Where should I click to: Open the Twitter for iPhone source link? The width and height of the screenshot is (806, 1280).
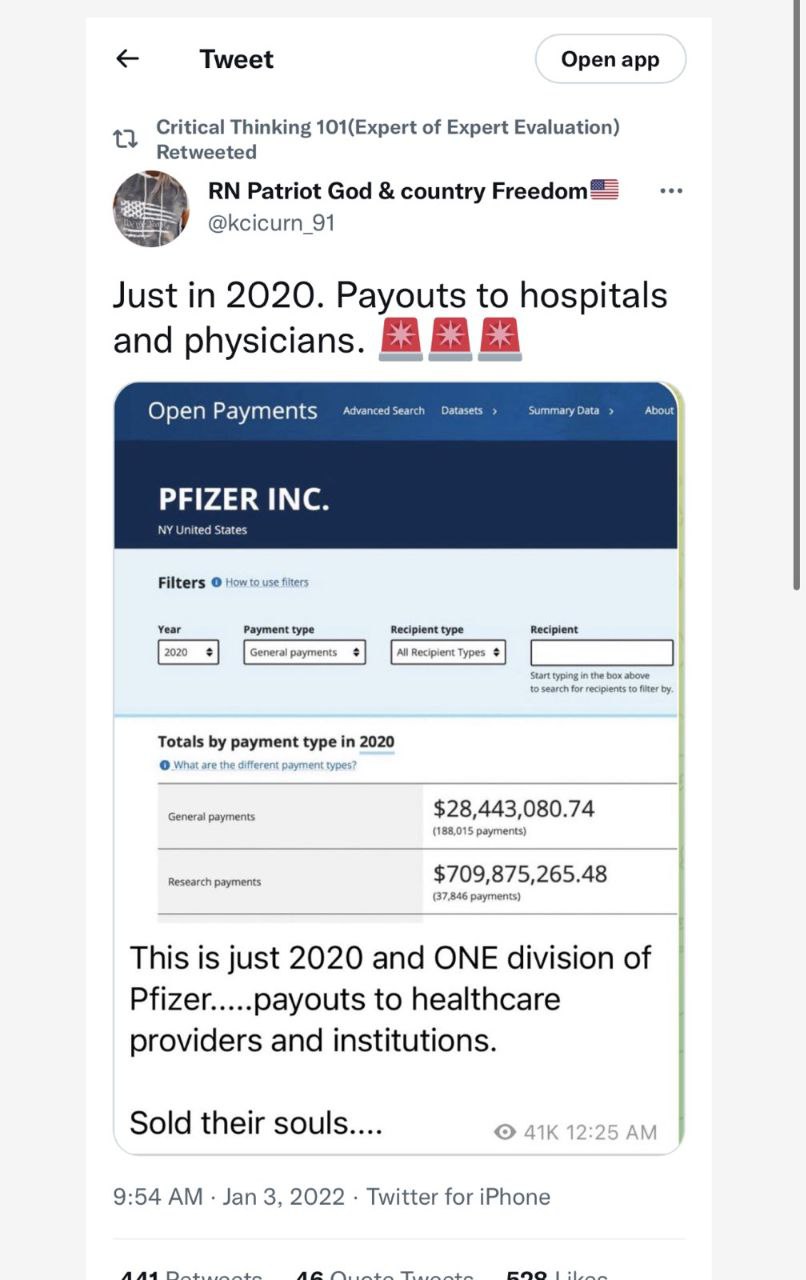pos(458,1196)
